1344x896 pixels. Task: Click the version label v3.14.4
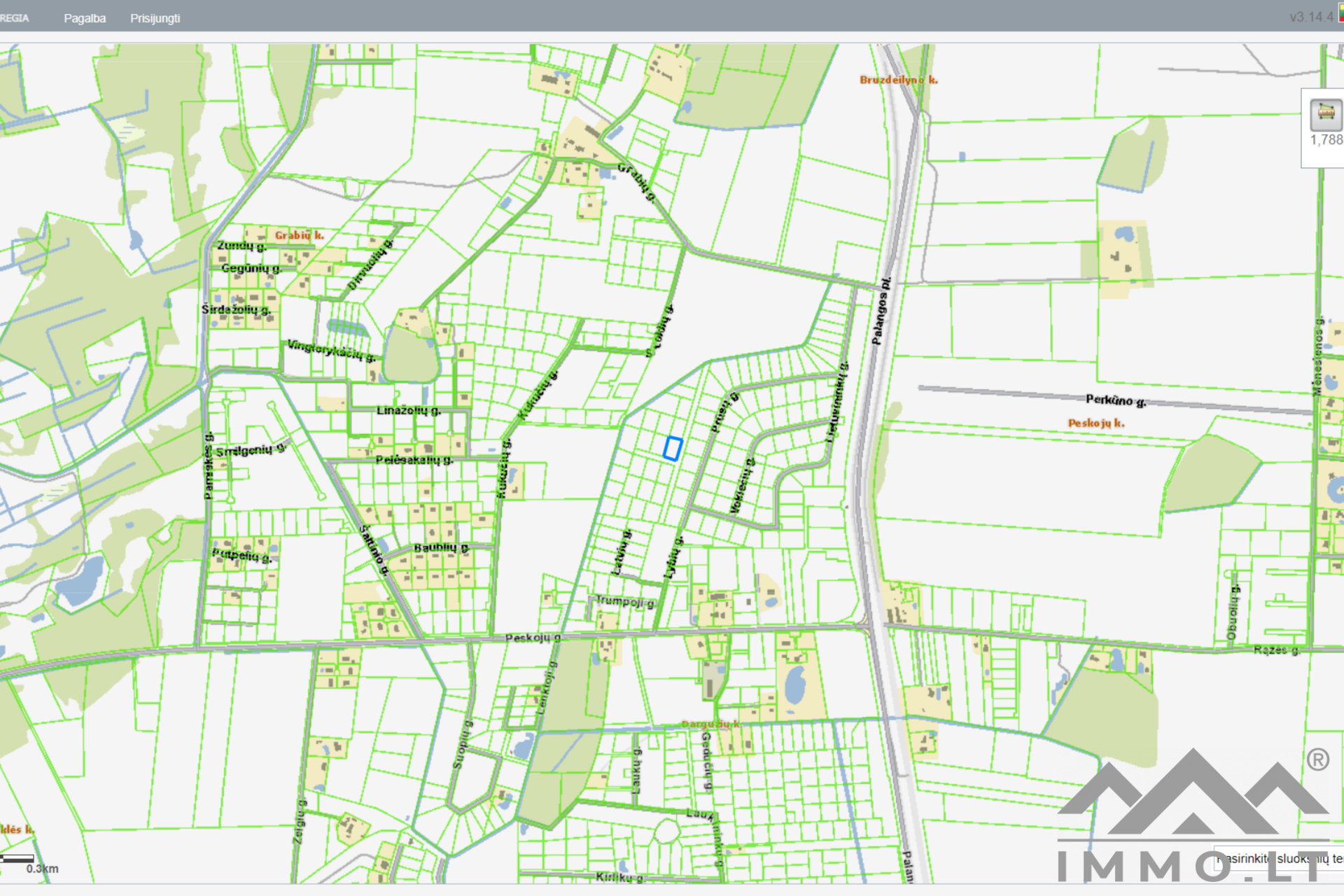[x=1311, y=17]
